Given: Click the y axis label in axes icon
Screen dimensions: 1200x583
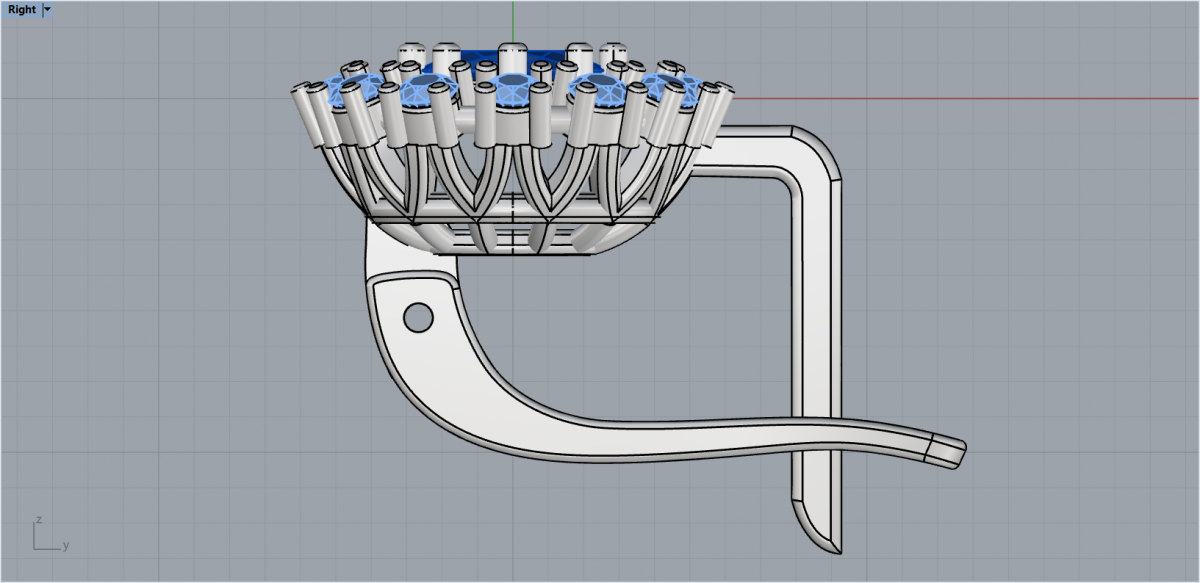Looking at the screenshot, I should coord(65,546).
